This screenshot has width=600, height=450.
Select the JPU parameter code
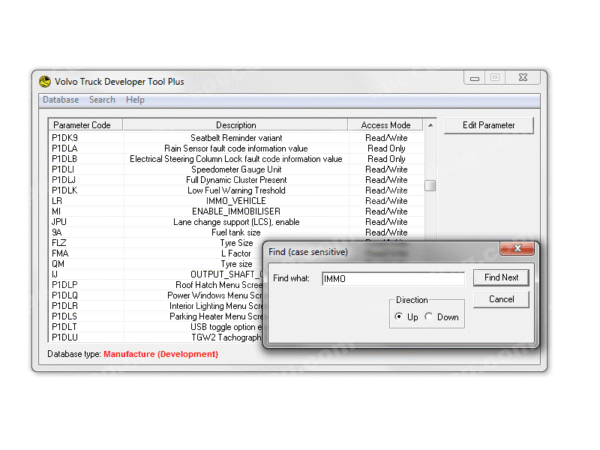click(59, 222)
